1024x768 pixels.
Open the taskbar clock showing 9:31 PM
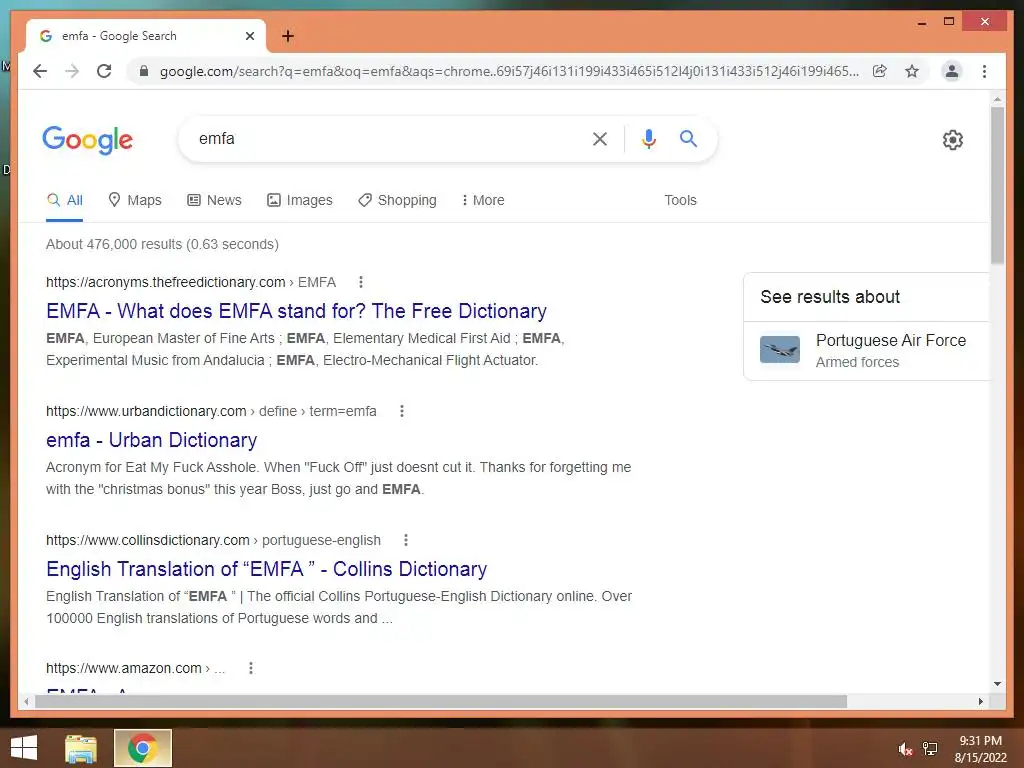pos(980,749)
